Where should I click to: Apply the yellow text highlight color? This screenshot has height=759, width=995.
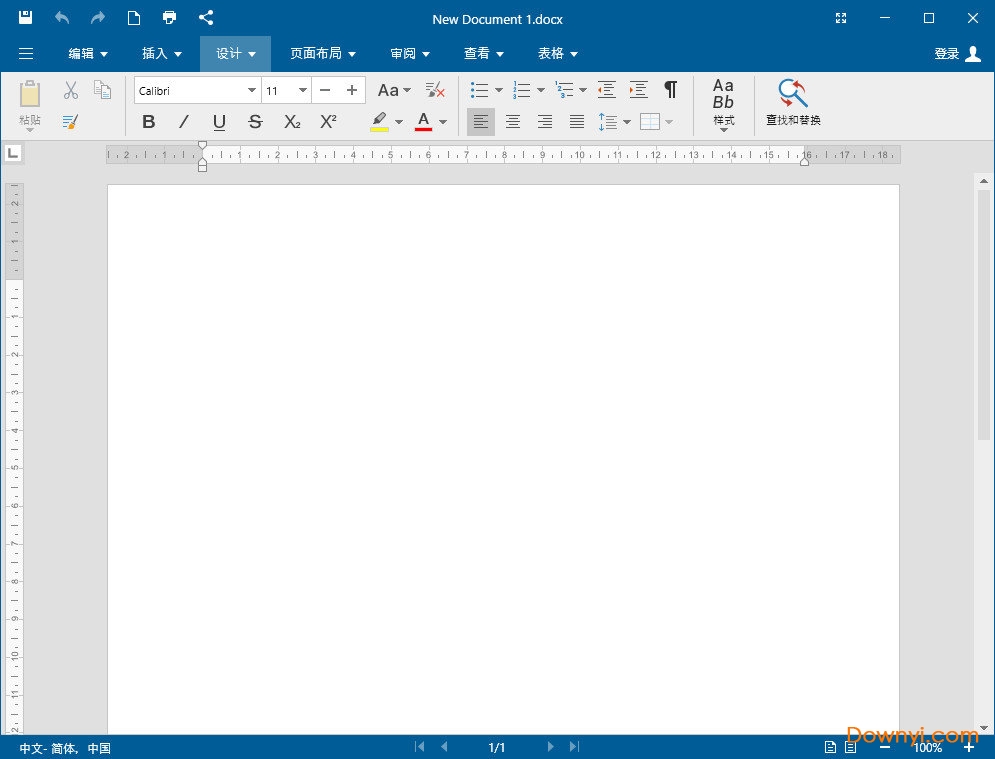[x=379, y=122]
